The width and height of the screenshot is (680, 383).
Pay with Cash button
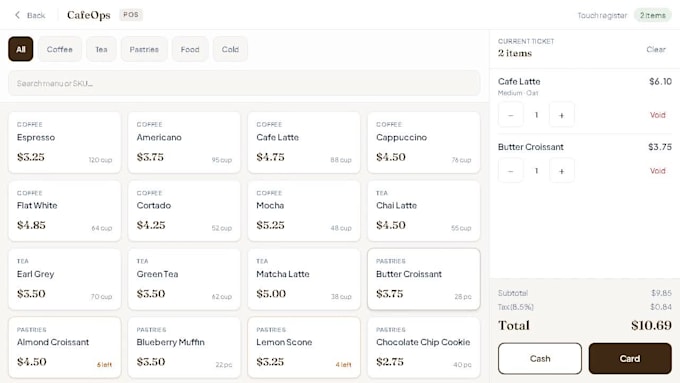click(540, 358)
